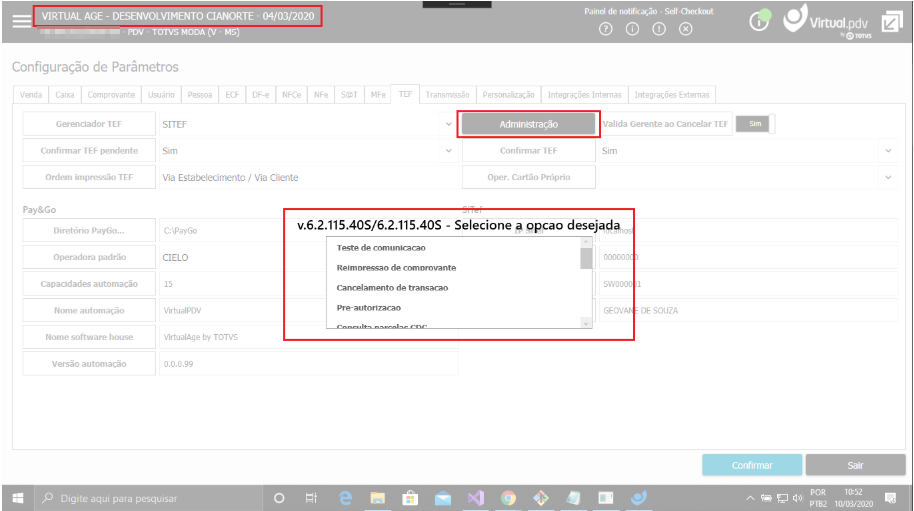
Task: Open the blue swirl app in taskbar
Action: [639, 498]
